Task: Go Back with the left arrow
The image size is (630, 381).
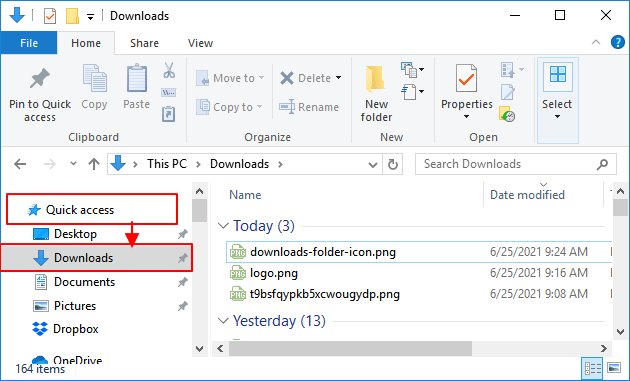Action: 20,164
